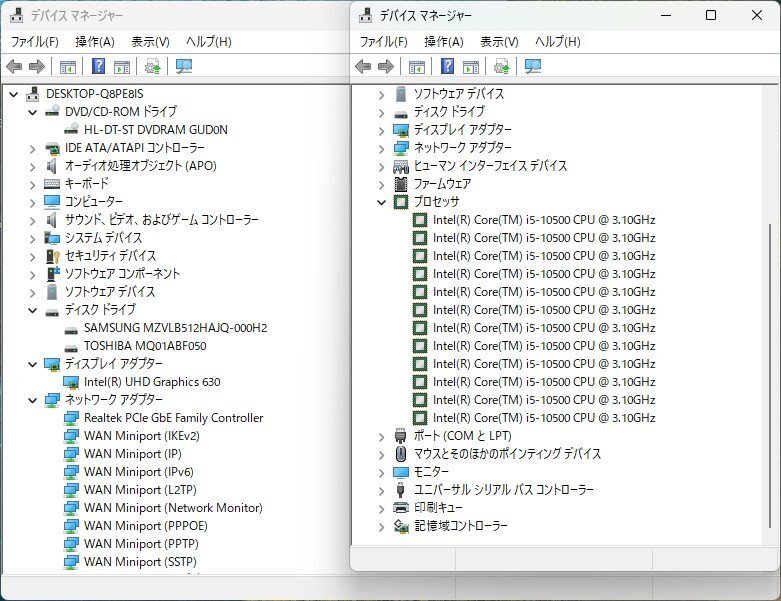Select WAN Miniport (L2TP) adapter icon
This screenshot has height=601, width=781.
71,490
